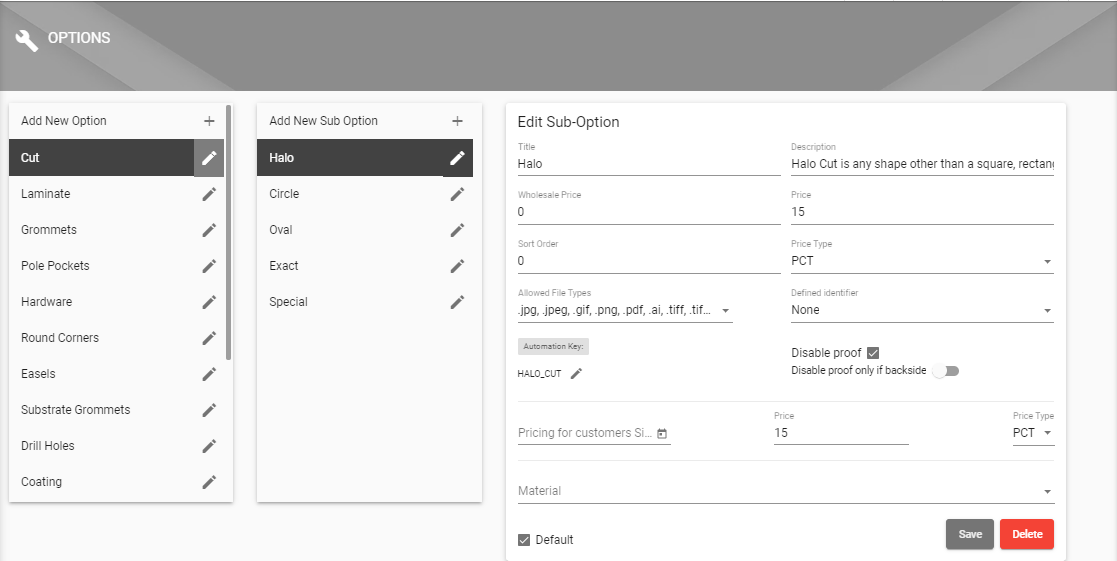Click the red Delete button

tap(1027, 534)
